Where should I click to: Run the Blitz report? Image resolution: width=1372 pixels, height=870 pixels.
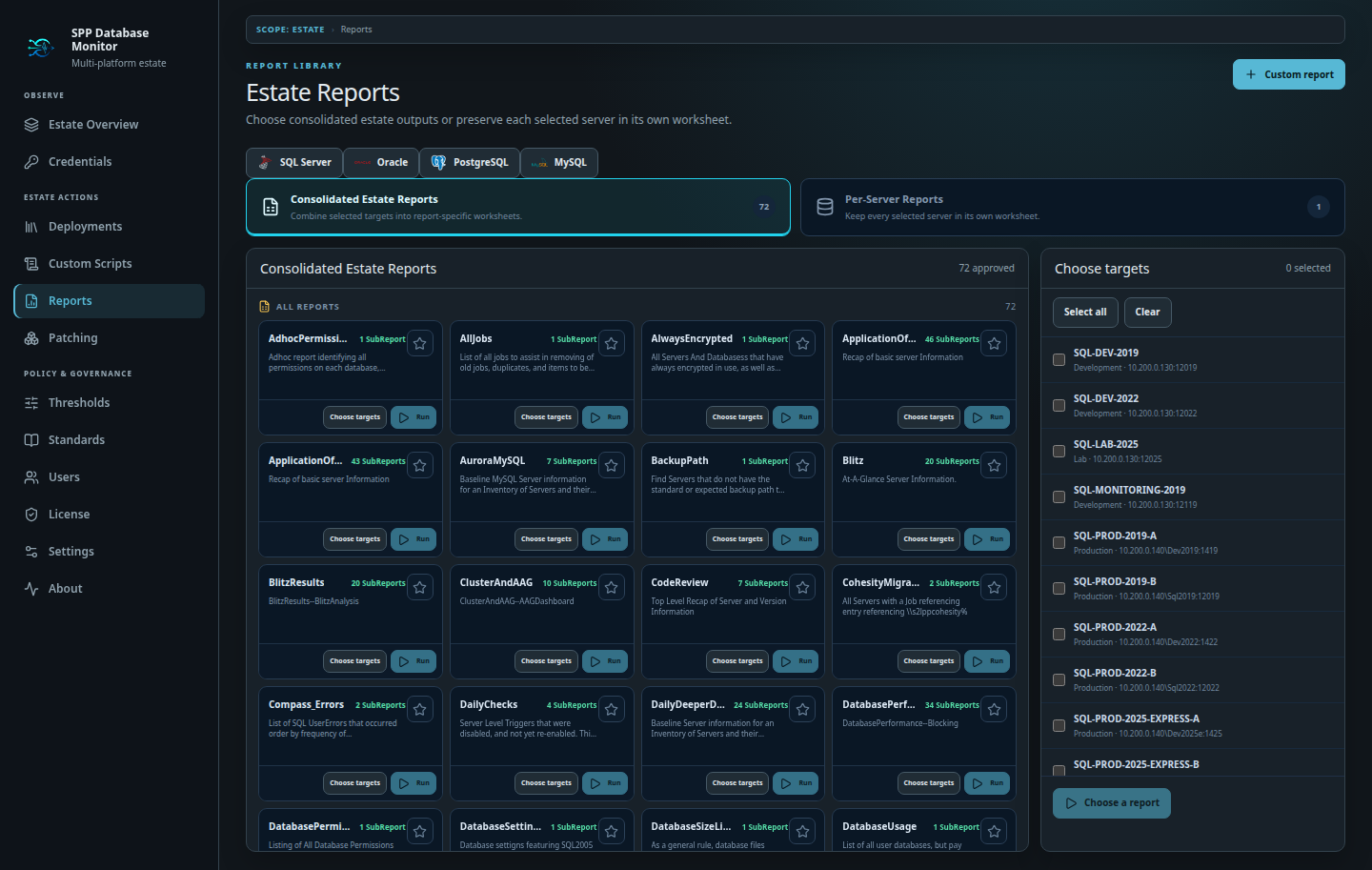(987, 539)
